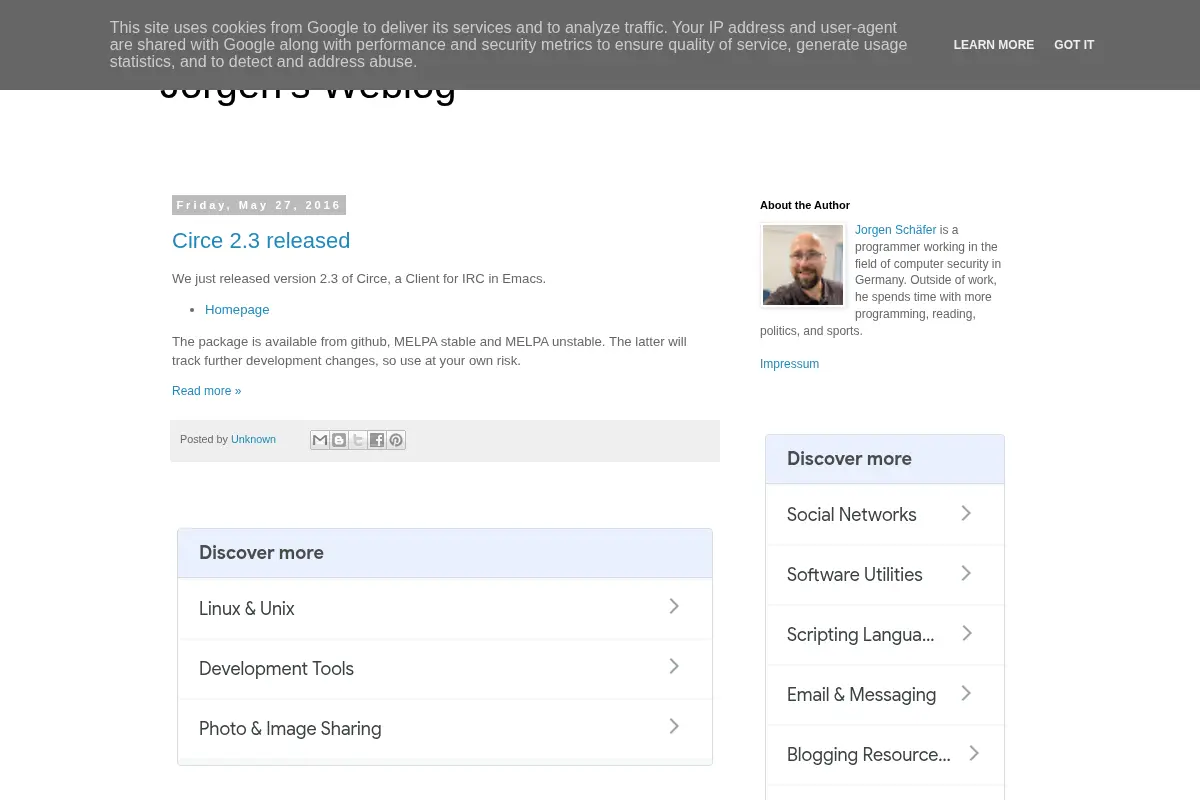Open chevron next to Blogging Resource...

[974, 753]
